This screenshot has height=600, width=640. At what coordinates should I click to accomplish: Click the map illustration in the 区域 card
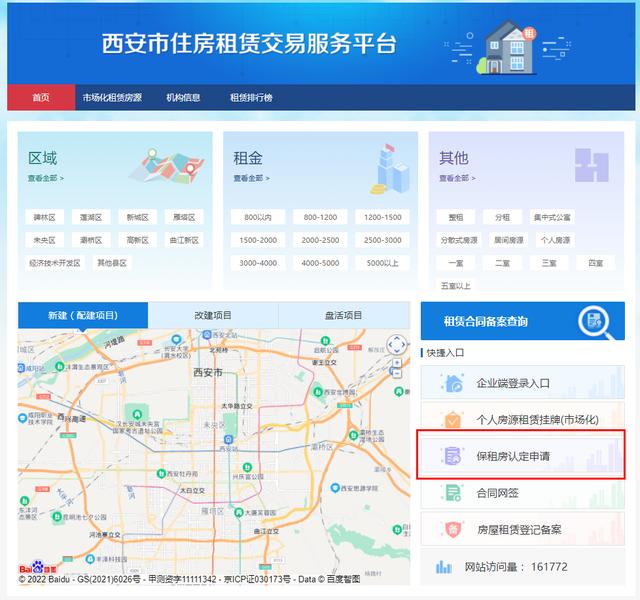click(167, 165)
